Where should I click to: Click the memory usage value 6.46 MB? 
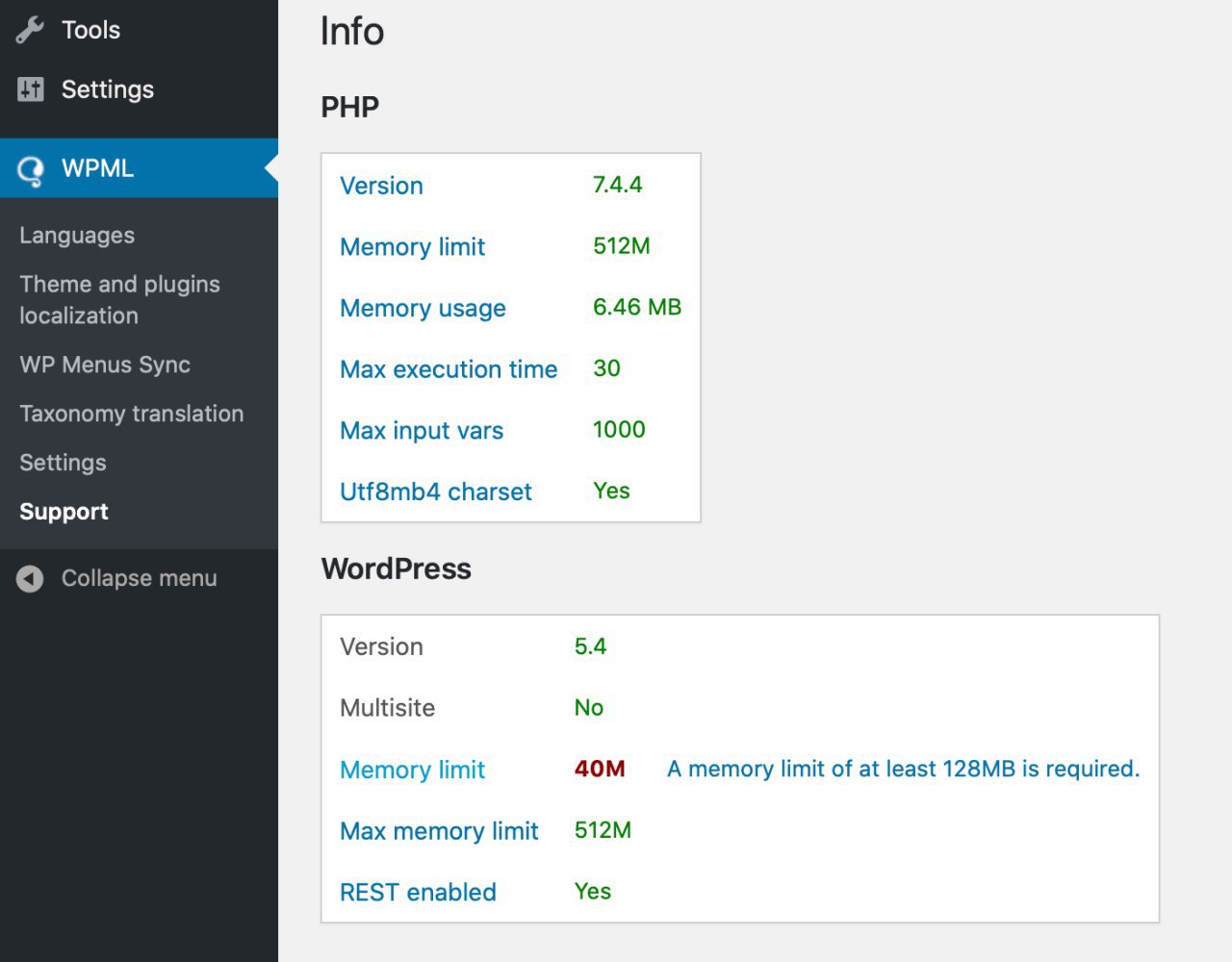click(x=636, y=307)
